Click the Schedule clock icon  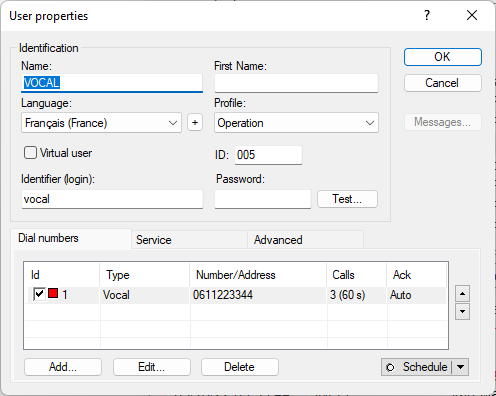tap(390, 367)
